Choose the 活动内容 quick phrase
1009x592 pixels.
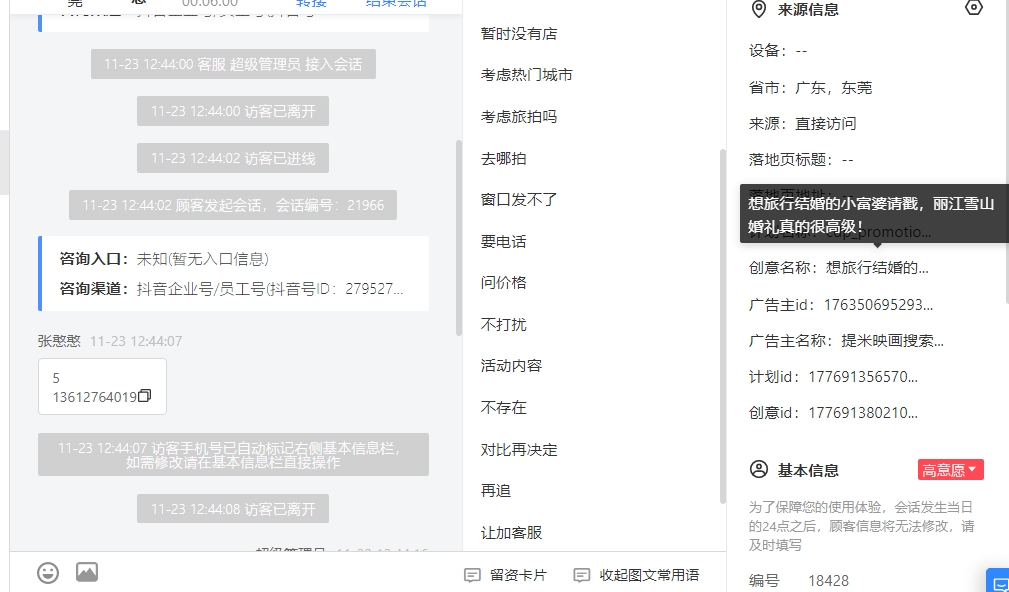coord(511,366)
